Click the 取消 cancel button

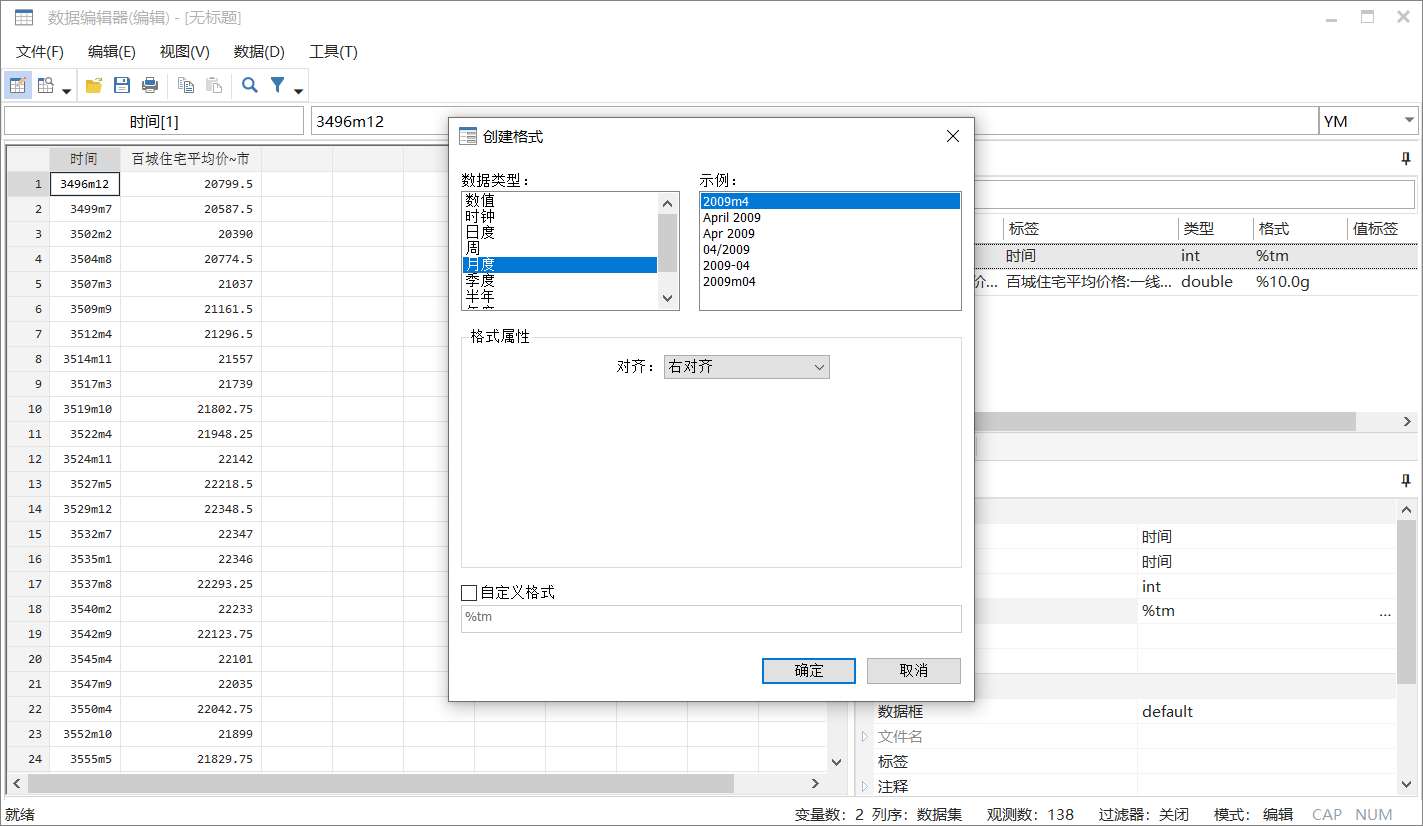point(914,671)
